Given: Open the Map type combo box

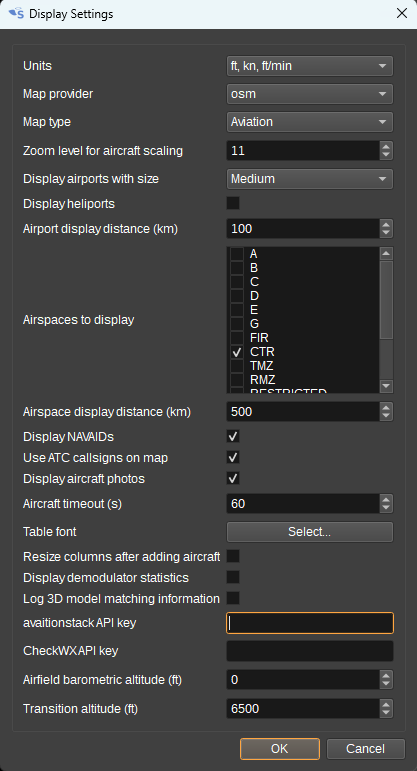Looking at the screenshot, I should [310, 122].
